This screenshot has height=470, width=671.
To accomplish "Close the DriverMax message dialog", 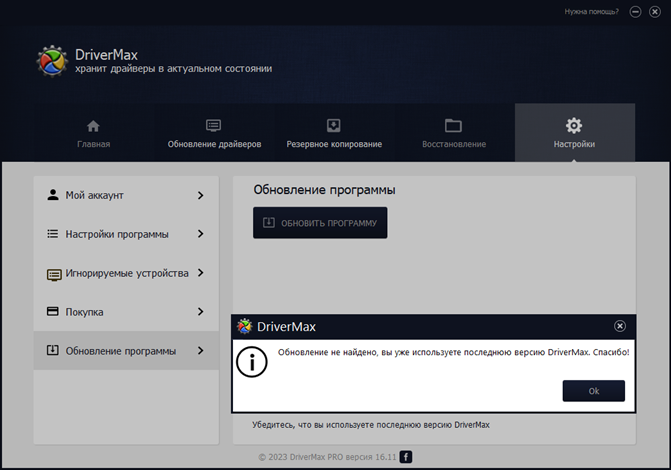I will [620, 326].
